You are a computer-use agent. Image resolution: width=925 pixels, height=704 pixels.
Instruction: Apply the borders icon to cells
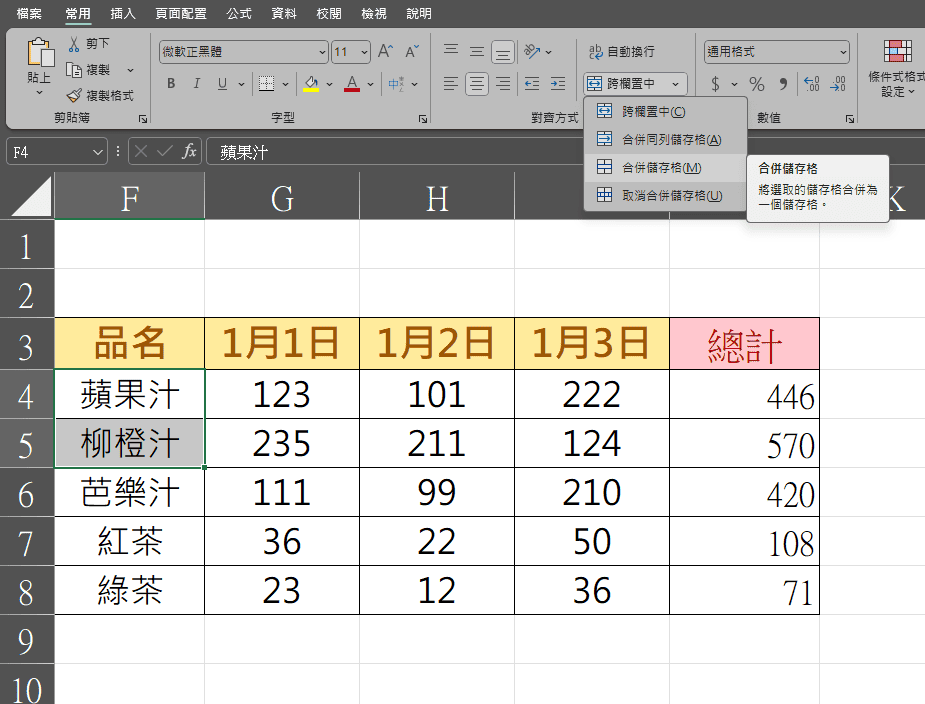(267, 84)
